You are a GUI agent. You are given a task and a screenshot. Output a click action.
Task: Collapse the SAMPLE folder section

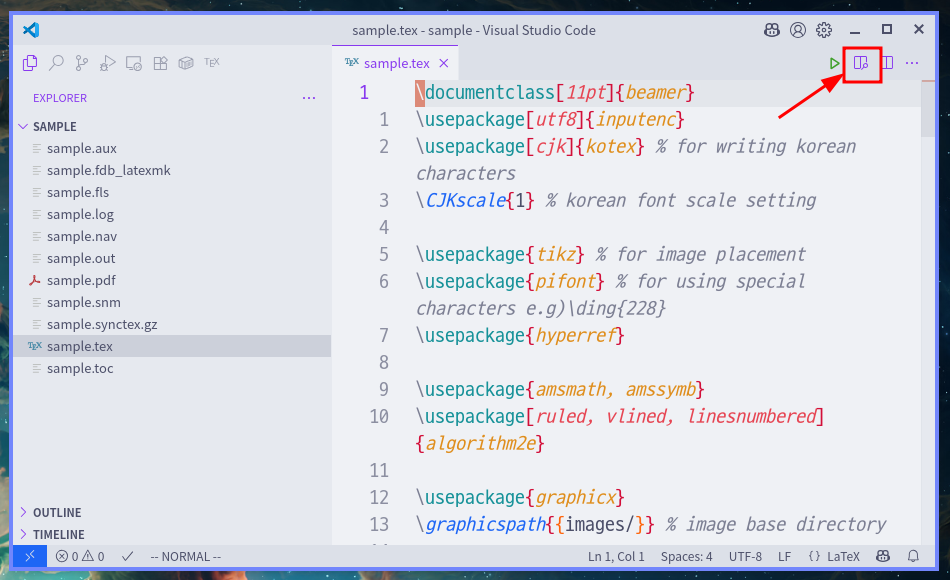click(x=55, y=127)
